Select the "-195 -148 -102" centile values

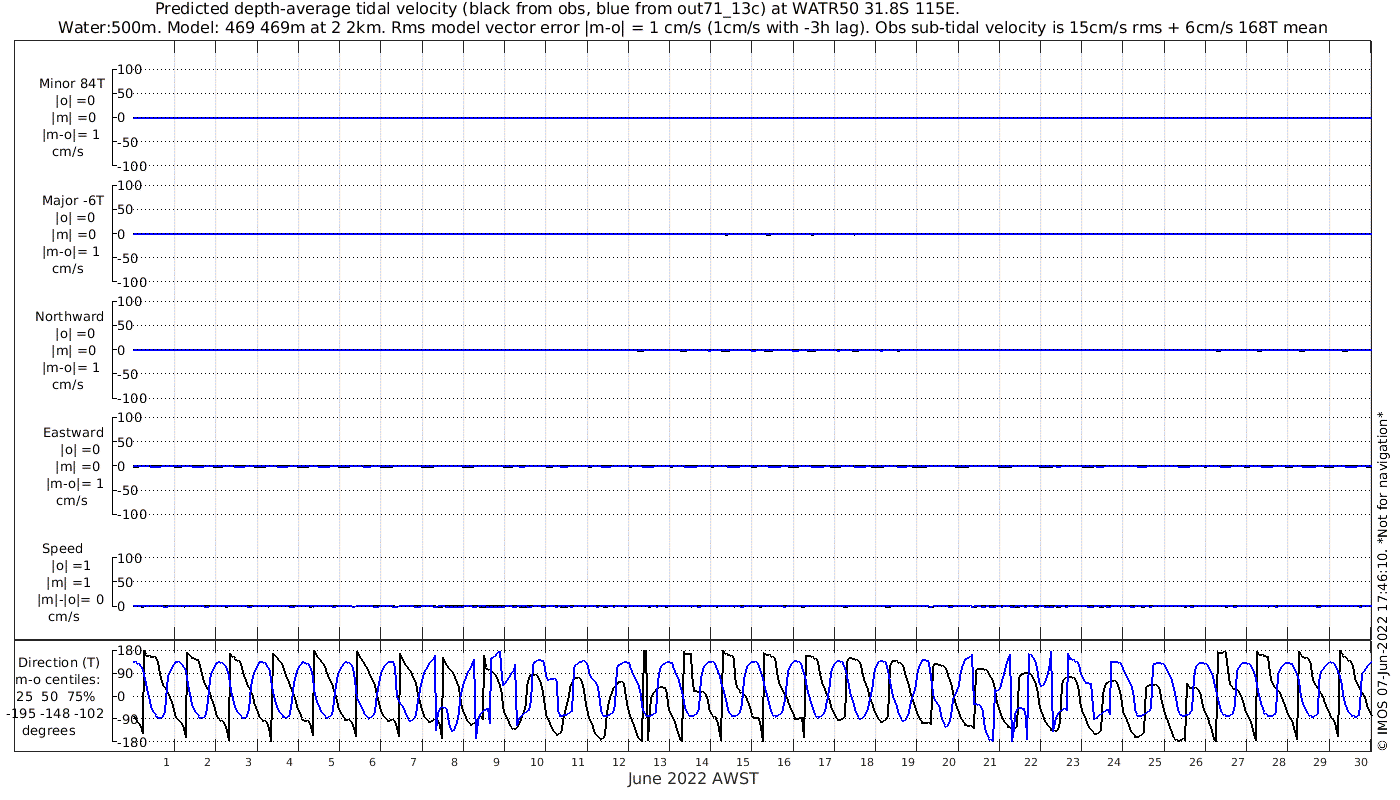point(55,713)
